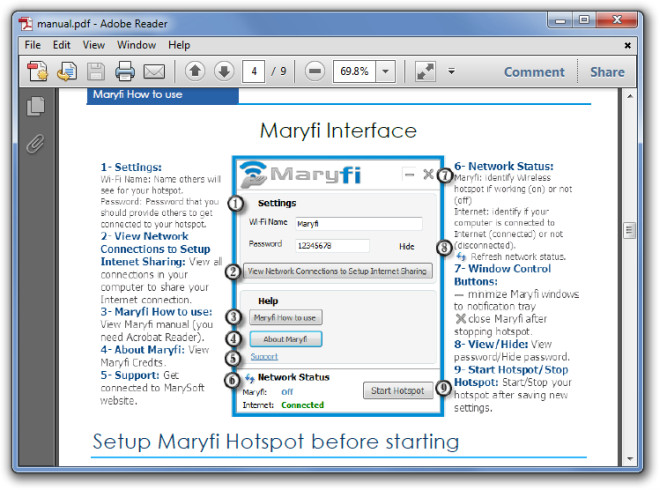Open the Share pane
The height and width of the screenshot is (490, 660).
(x=607, y=72)
